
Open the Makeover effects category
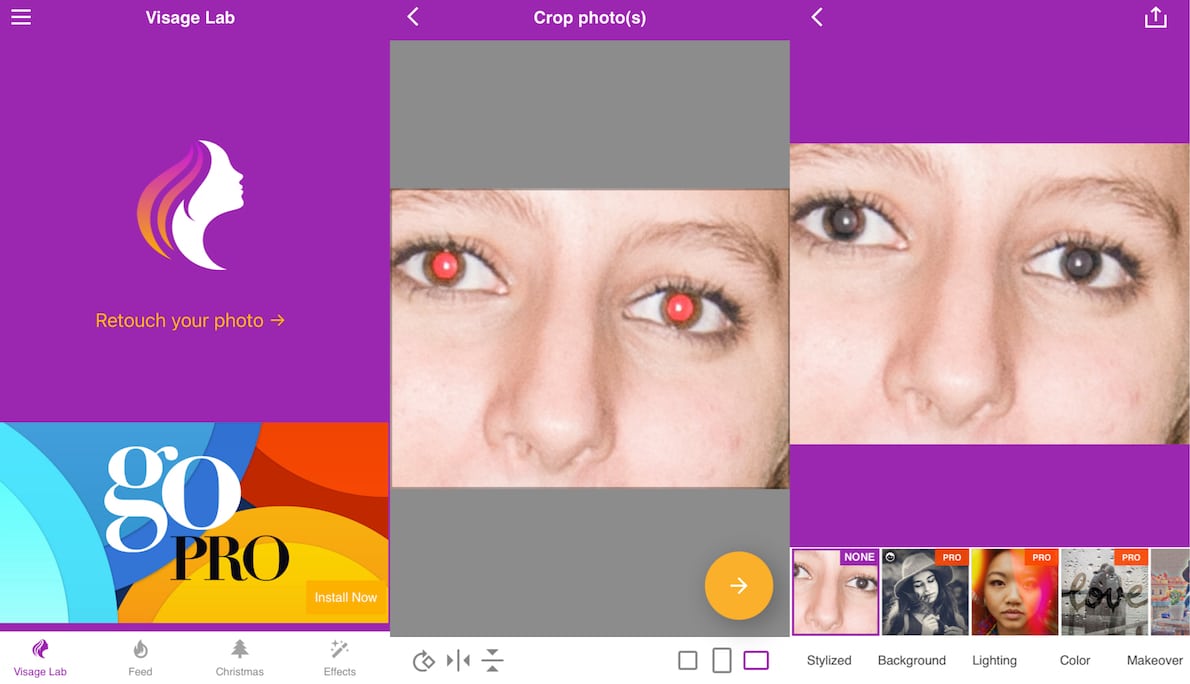[x=1155, y=660]
